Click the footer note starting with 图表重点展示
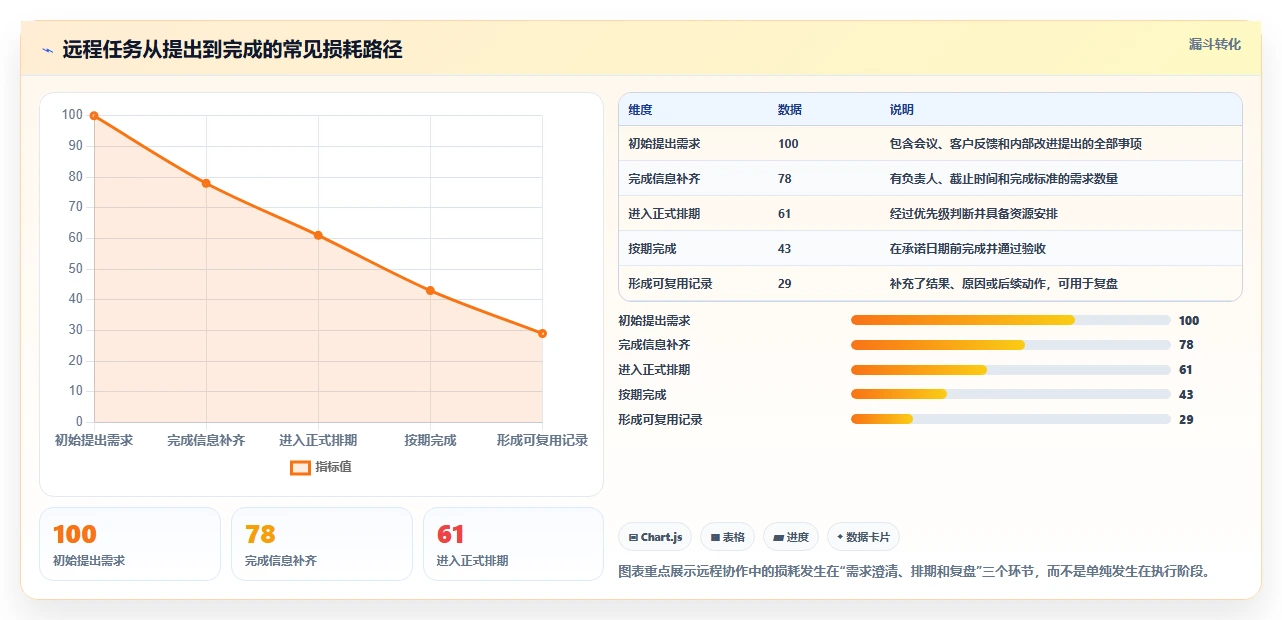 pos(916,572)
